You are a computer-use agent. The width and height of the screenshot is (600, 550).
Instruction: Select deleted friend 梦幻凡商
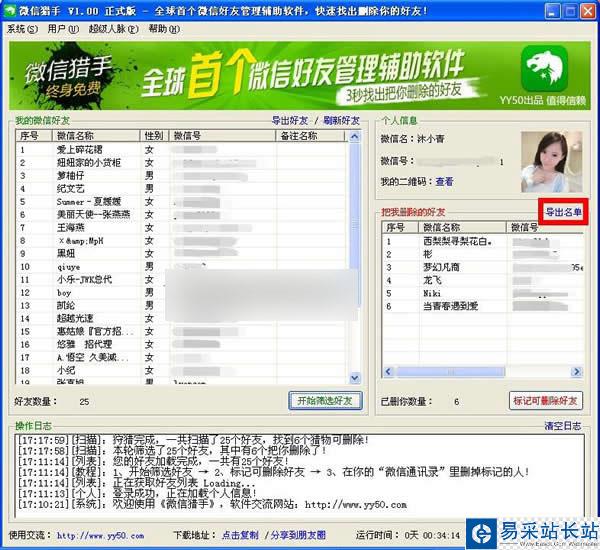click(483, 268)
